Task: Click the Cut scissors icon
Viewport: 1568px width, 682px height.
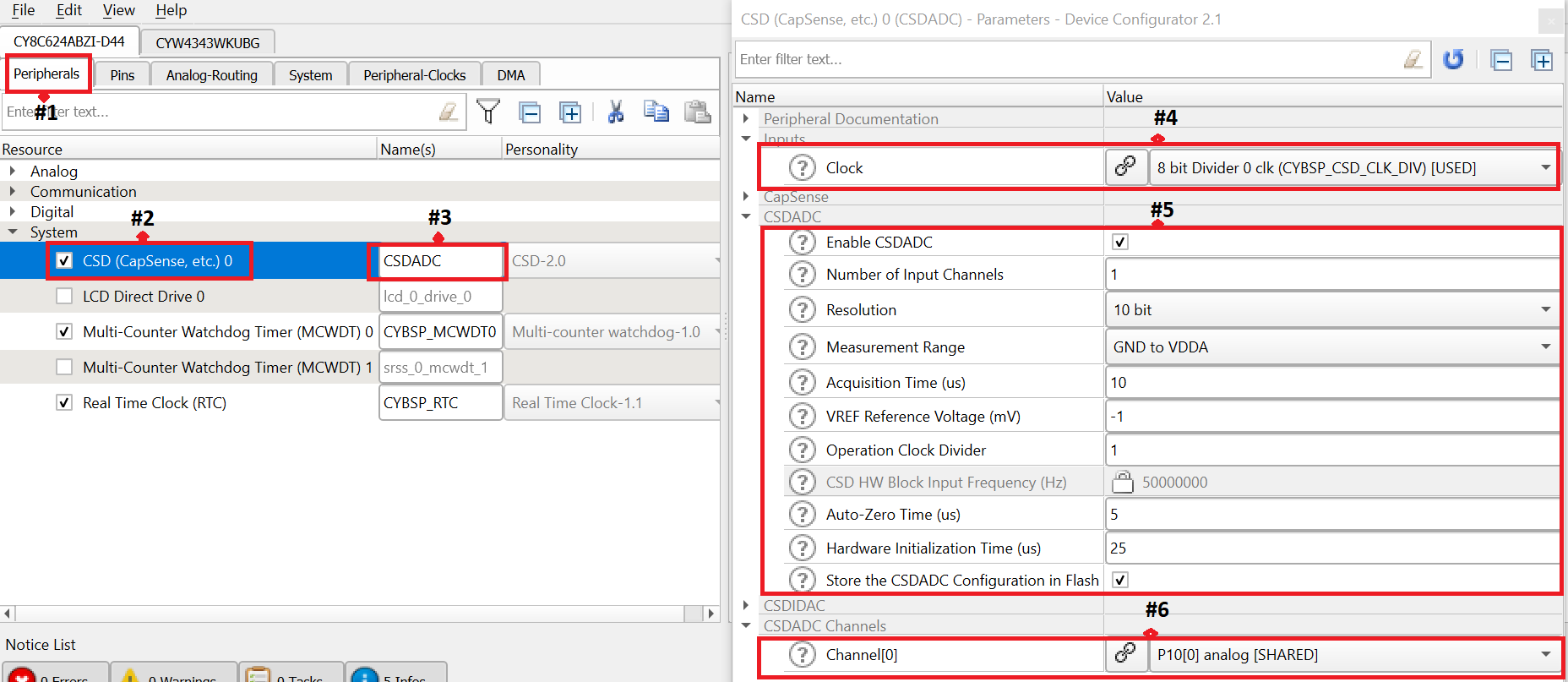Action: tap(616, 112)
